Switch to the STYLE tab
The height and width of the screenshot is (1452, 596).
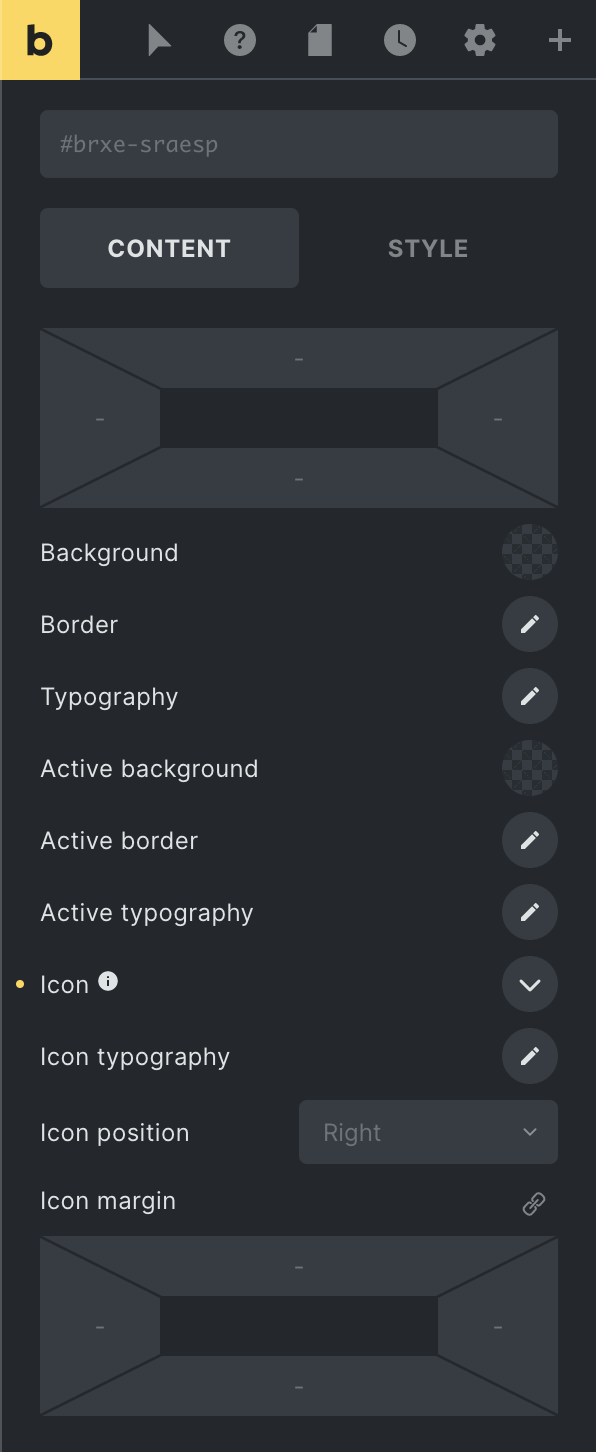point(428,248)
